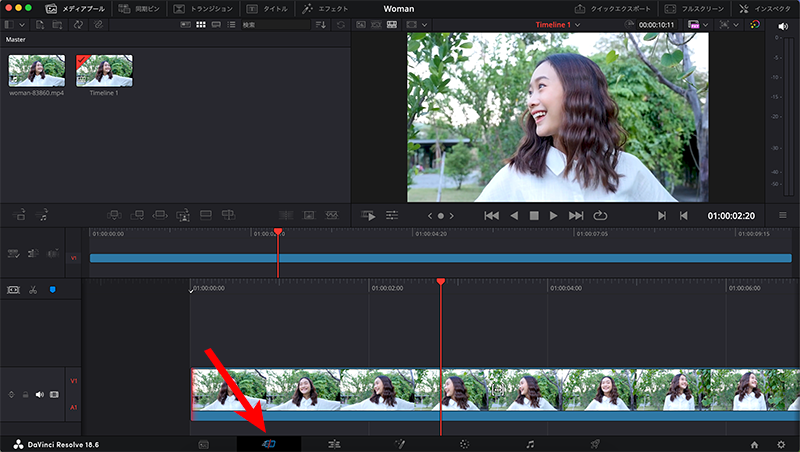Toggle loop playback
The height and width of the screenshot is (452, 800).
[x=600, y=216]
